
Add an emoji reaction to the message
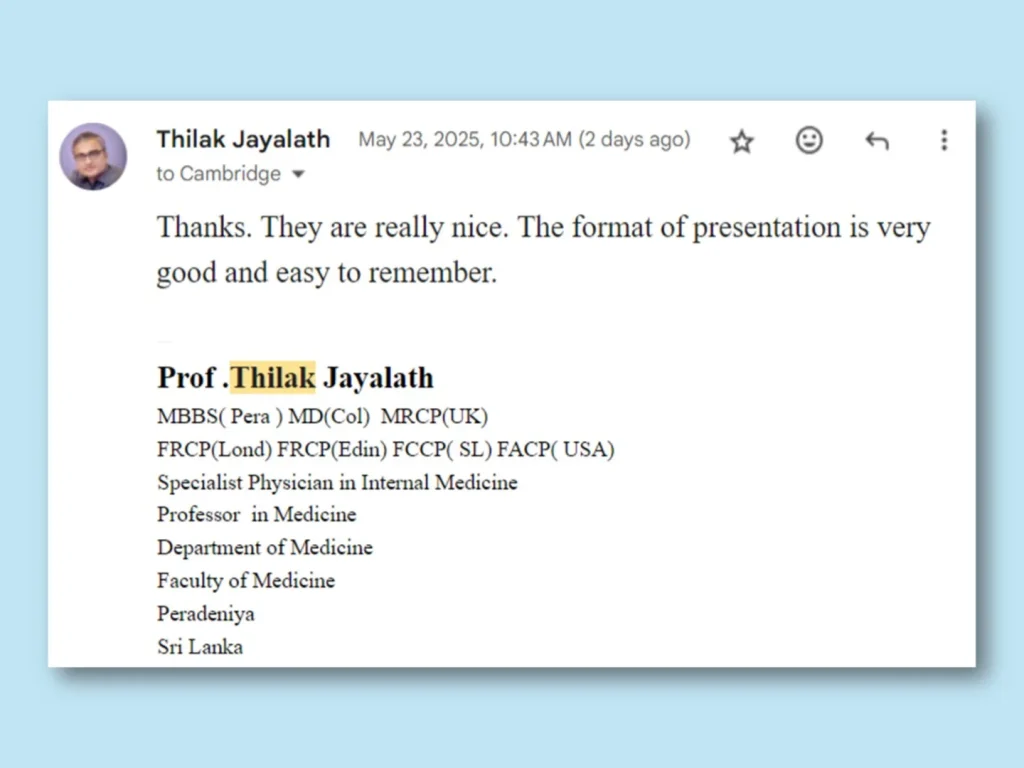809,140
